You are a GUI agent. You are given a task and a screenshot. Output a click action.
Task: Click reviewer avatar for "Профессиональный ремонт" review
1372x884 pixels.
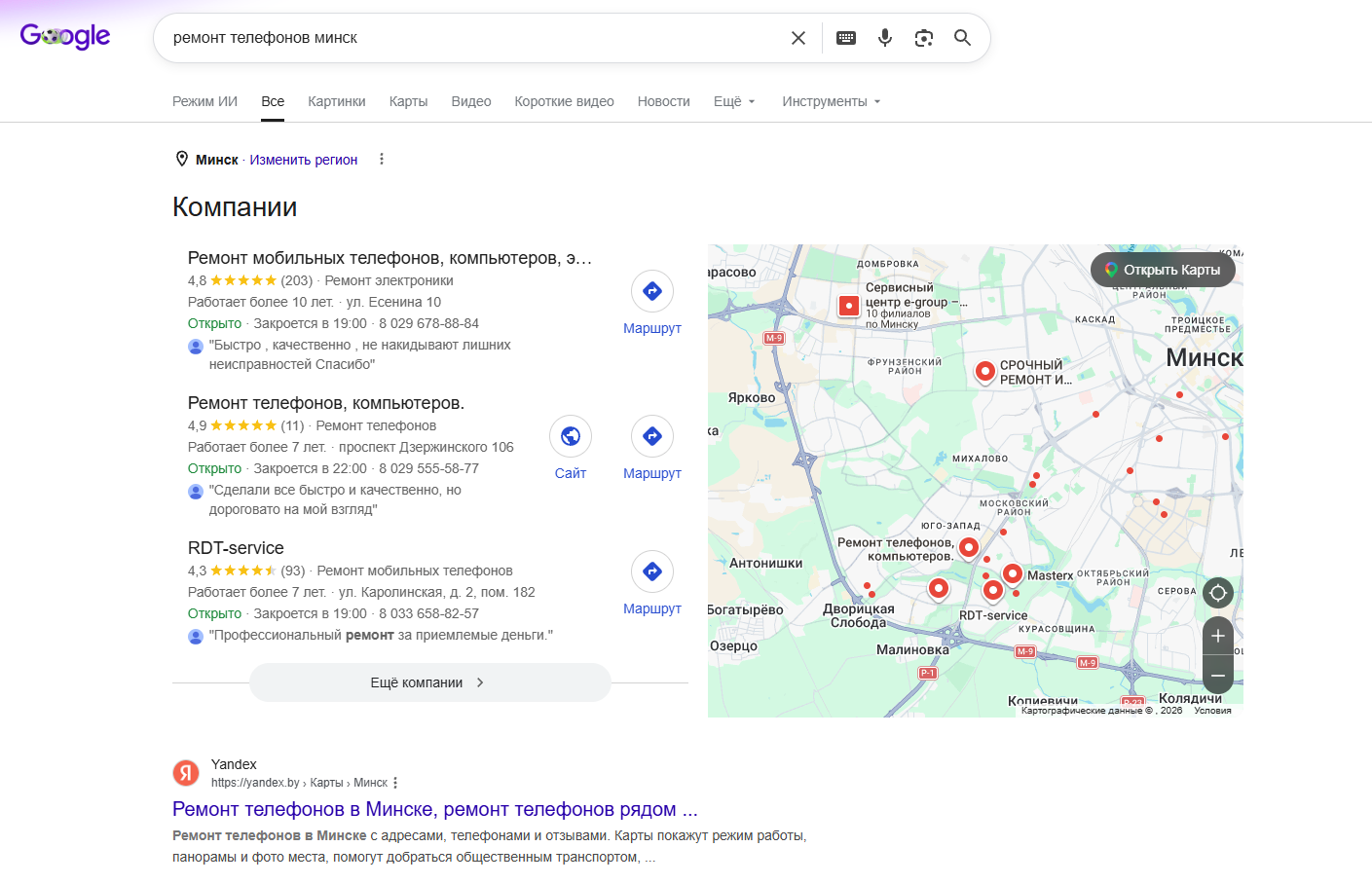196,636
